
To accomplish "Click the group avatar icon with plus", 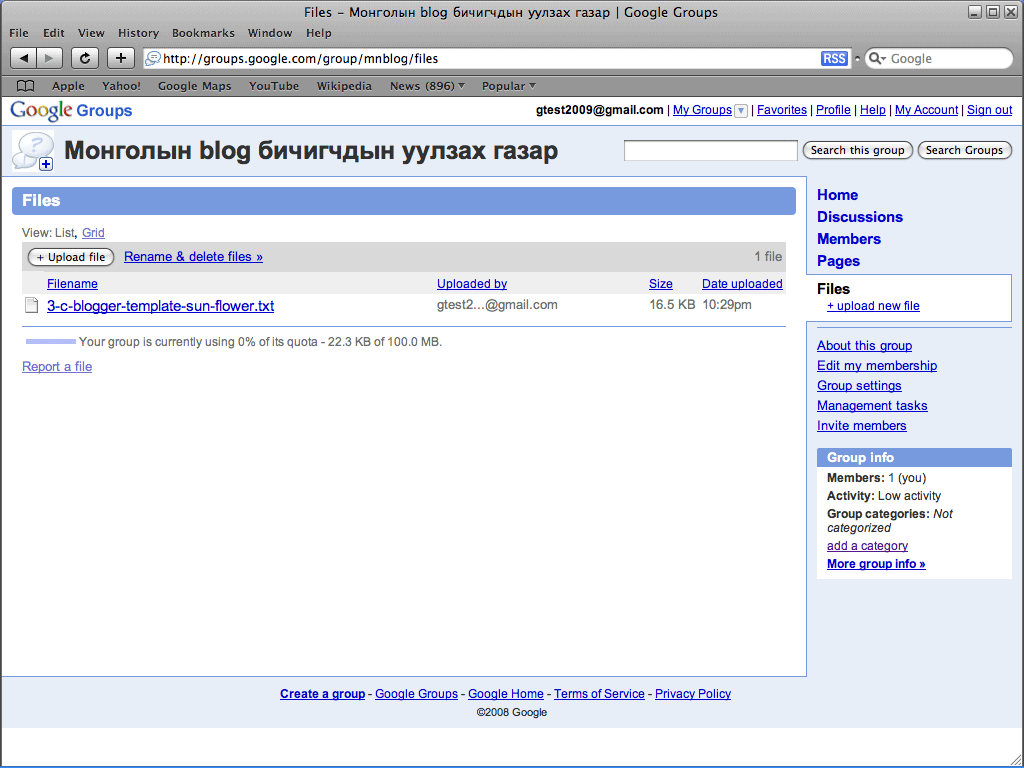I will tap(33, 151).
